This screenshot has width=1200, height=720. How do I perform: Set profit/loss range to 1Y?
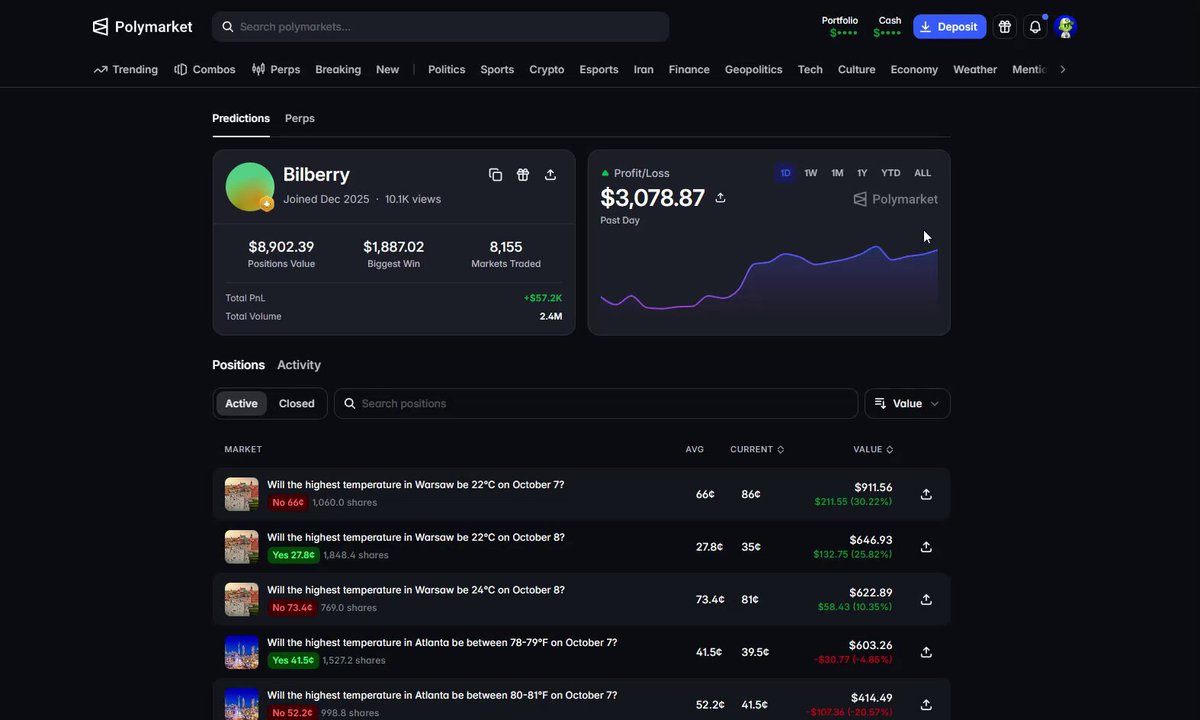tap(862, 173)
